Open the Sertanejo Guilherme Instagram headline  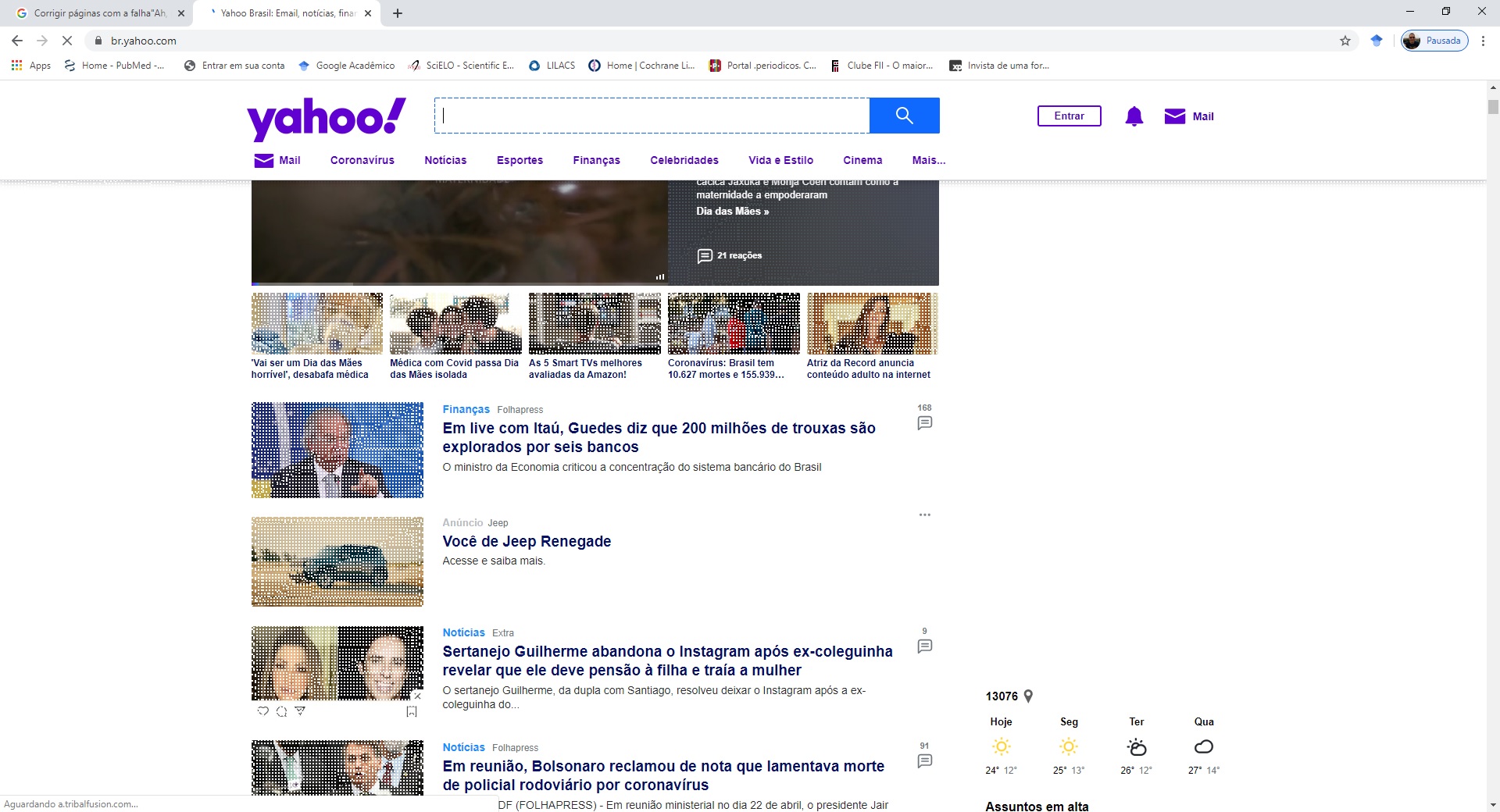click(x=667, y=661)
